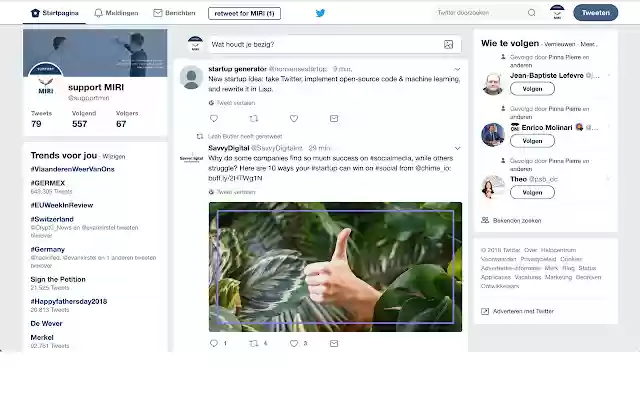Viewport: 640px width, 400px height.
Task: Add a photo to the new tweet
Action: [448, 44]
